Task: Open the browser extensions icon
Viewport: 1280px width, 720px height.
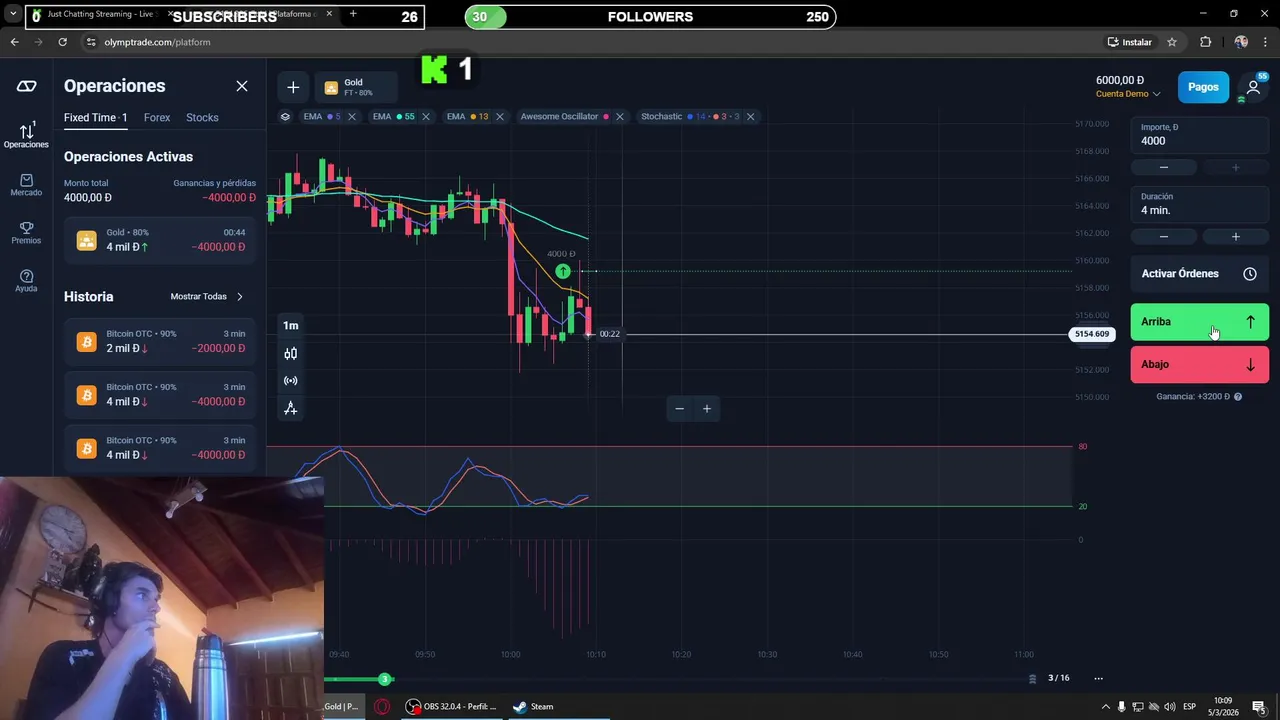Action: (1205, 42)
